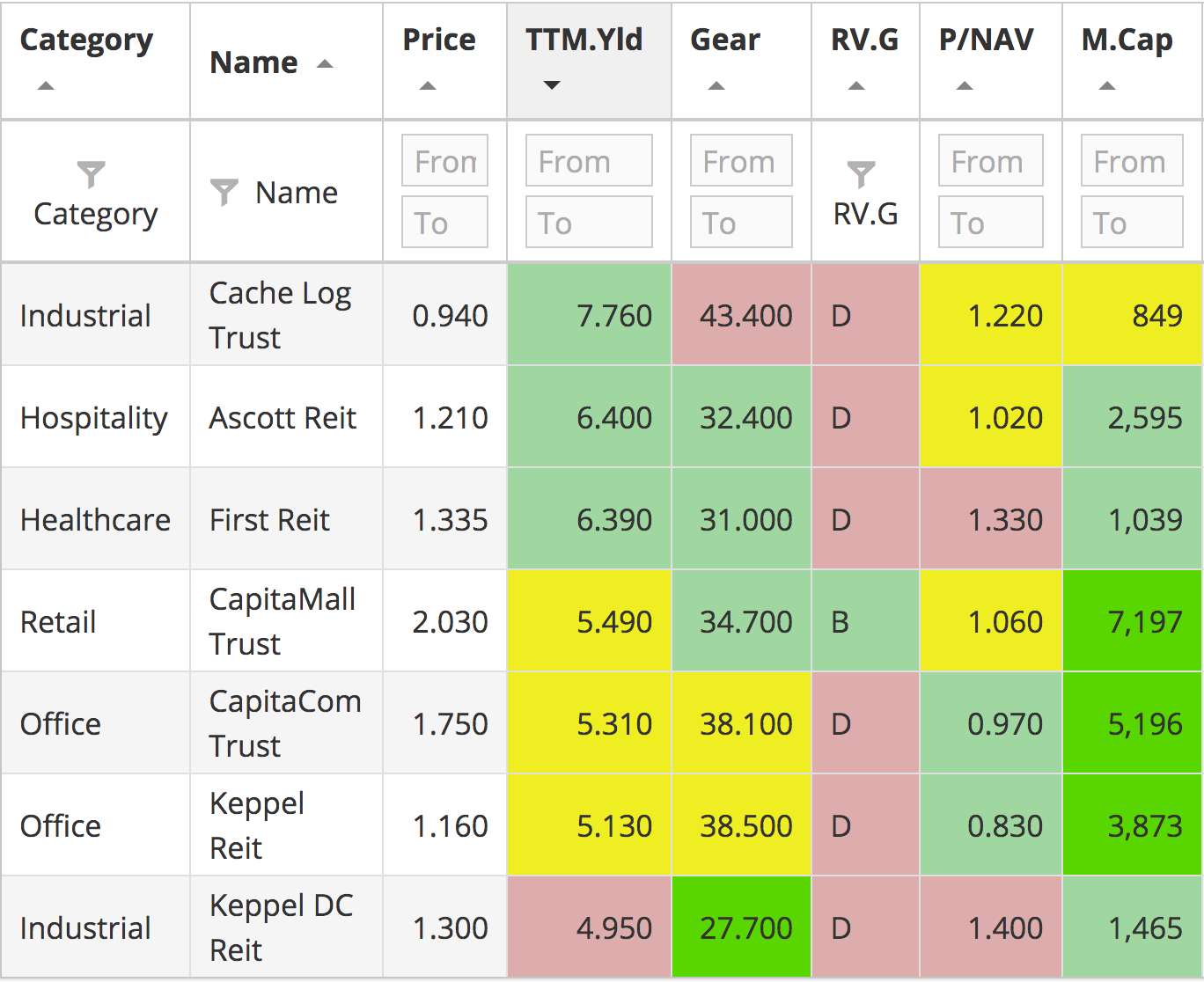Click the Price 'From' input field
Image resolution: width=1204 pixels, height=982 pixels.
pos(444,161)
